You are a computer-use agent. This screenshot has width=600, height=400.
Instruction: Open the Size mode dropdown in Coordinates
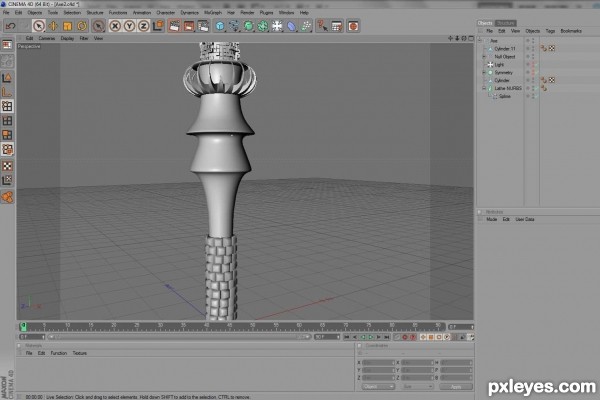tap(417, 387)
